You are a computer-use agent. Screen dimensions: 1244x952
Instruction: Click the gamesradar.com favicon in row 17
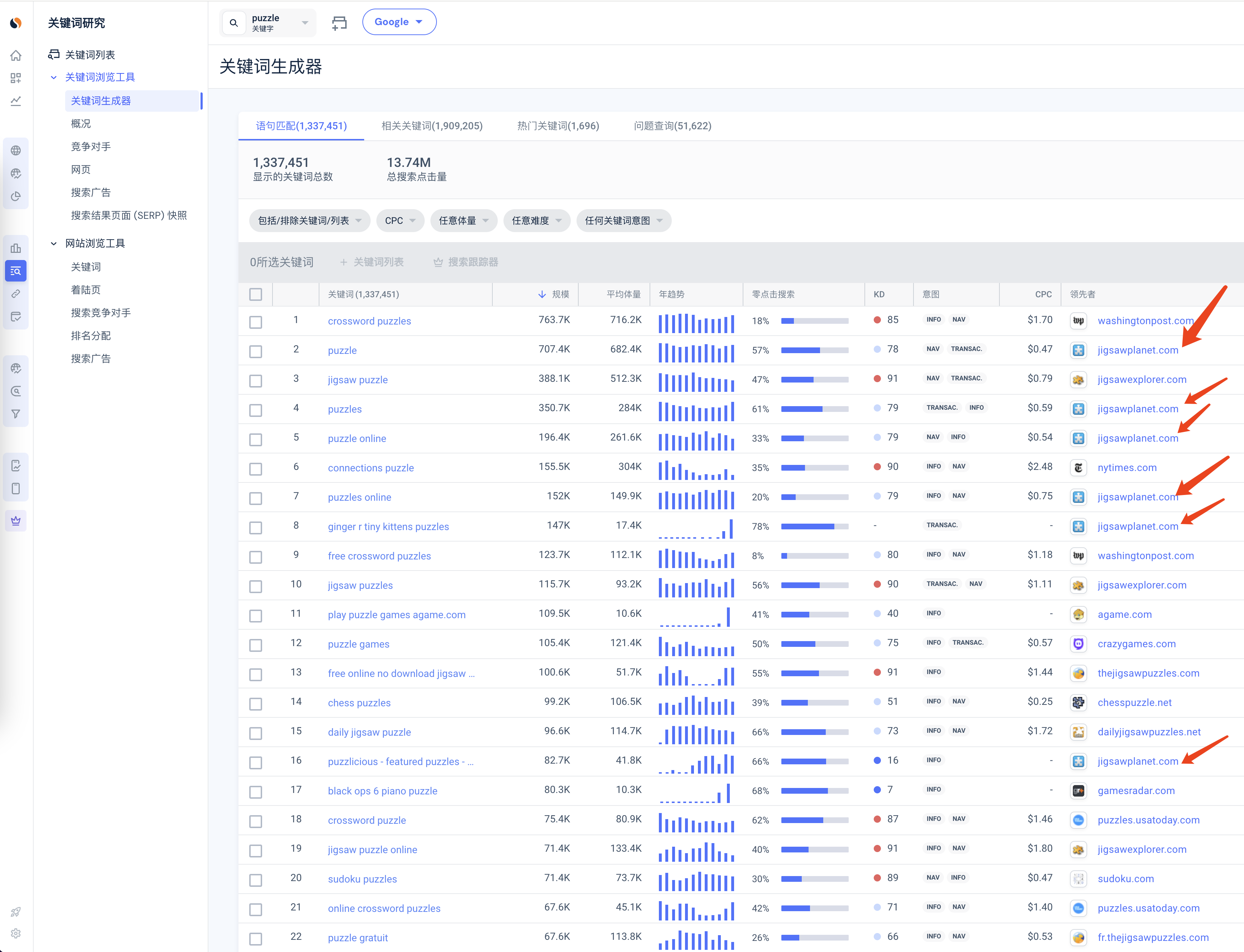point(1078,790)
